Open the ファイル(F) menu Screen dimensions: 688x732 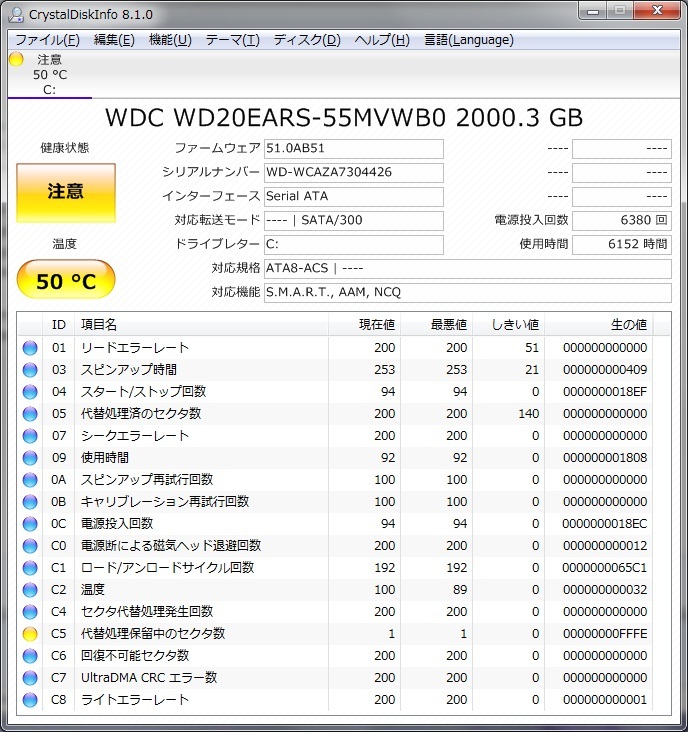coord(47,40)
